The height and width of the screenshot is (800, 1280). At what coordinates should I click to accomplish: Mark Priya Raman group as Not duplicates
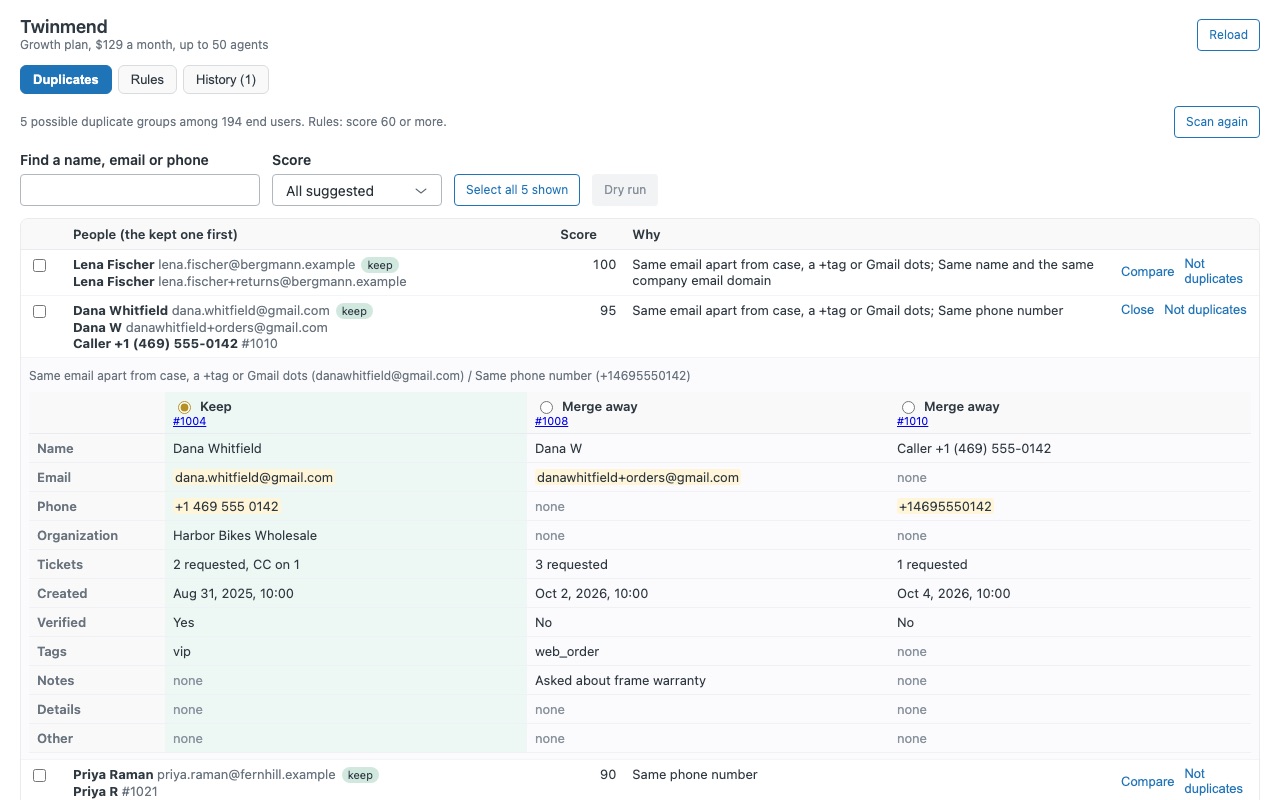pos(1213,781)
